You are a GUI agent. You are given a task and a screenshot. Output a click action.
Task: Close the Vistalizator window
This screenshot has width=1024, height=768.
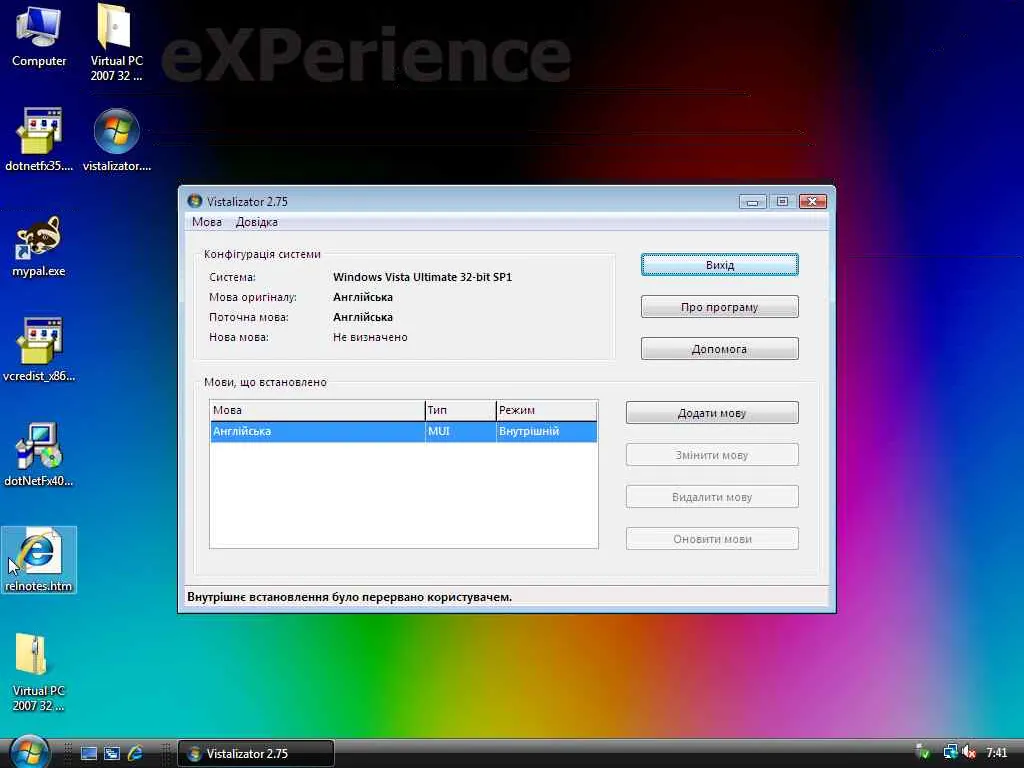812,201
